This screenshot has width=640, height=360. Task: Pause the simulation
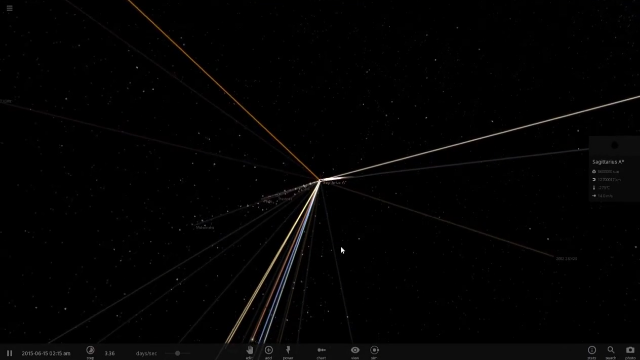[9, 353]
